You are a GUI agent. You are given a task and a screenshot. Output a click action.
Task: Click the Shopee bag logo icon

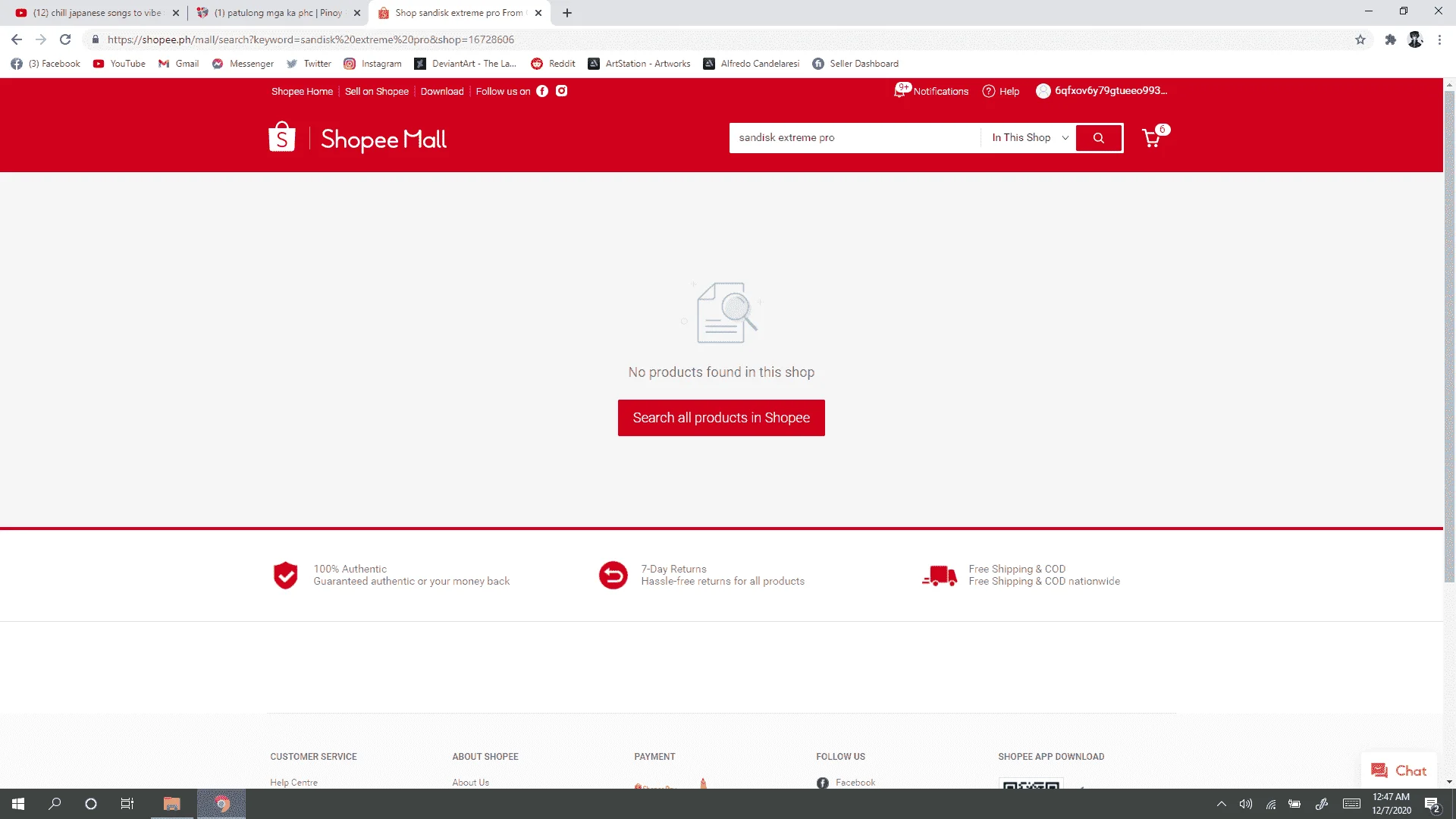tap(281, 137)
